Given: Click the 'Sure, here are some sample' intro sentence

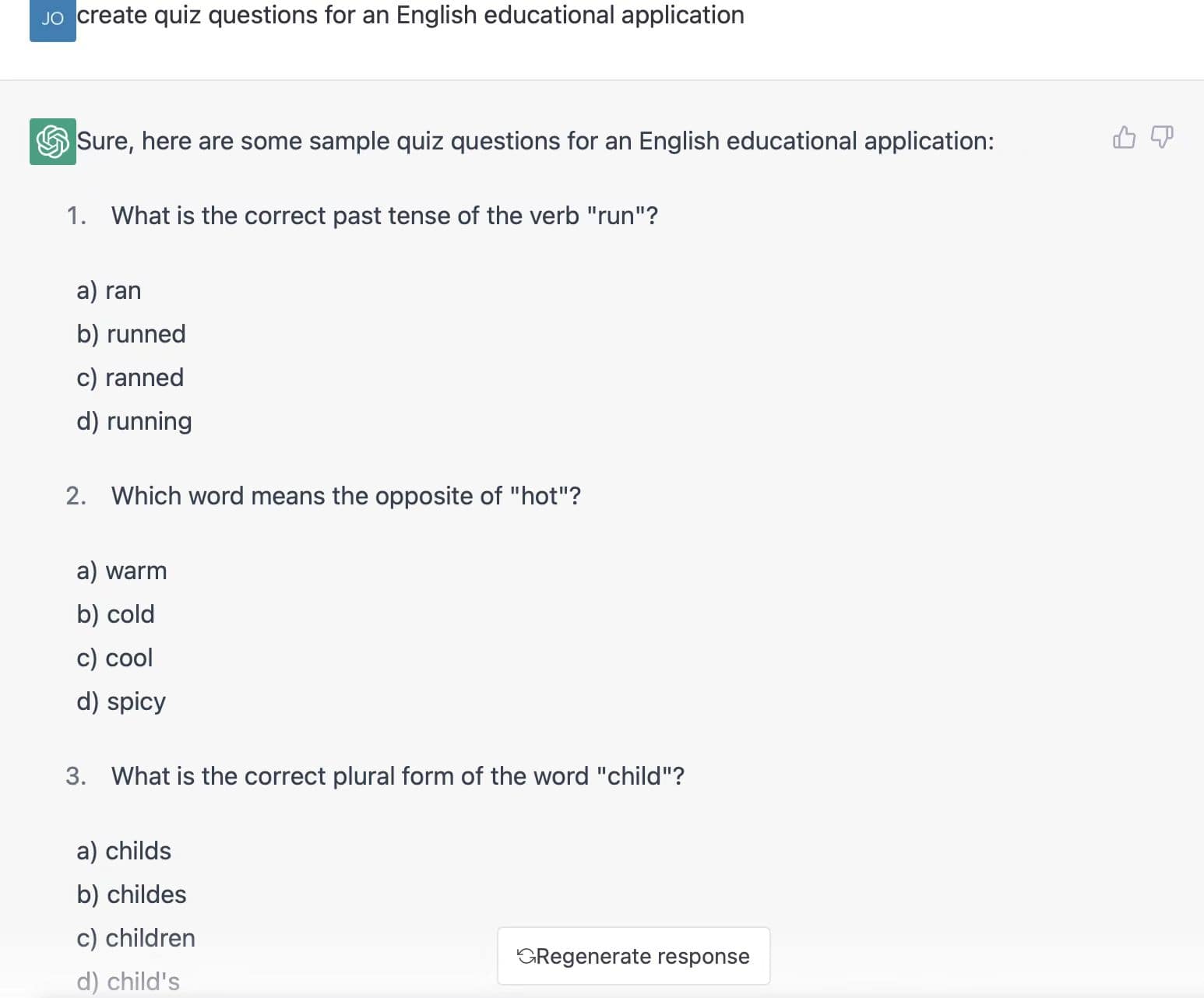Looking at the screenshot, I should (535, 141).
